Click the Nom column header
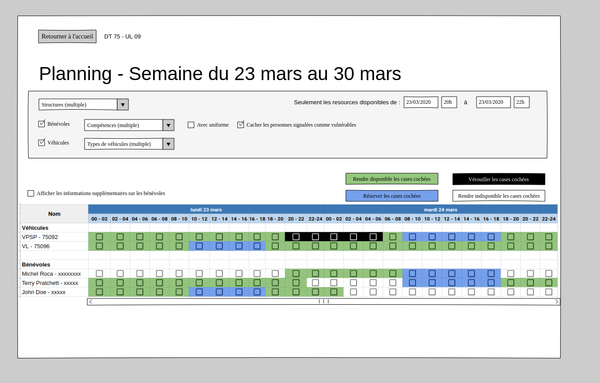 click(x=54, y=214)
